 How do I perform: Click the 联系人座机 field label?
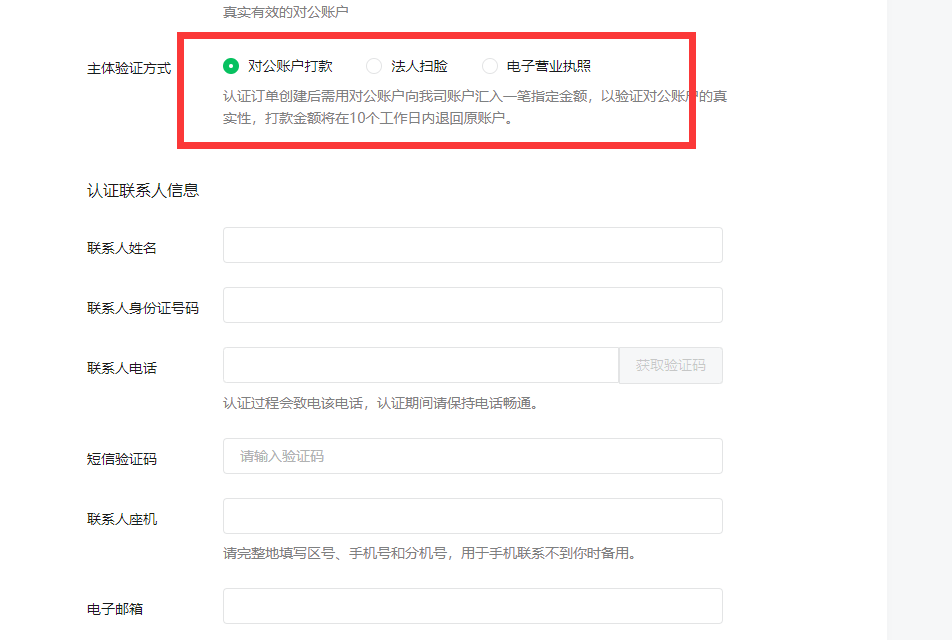click(121, 519)
